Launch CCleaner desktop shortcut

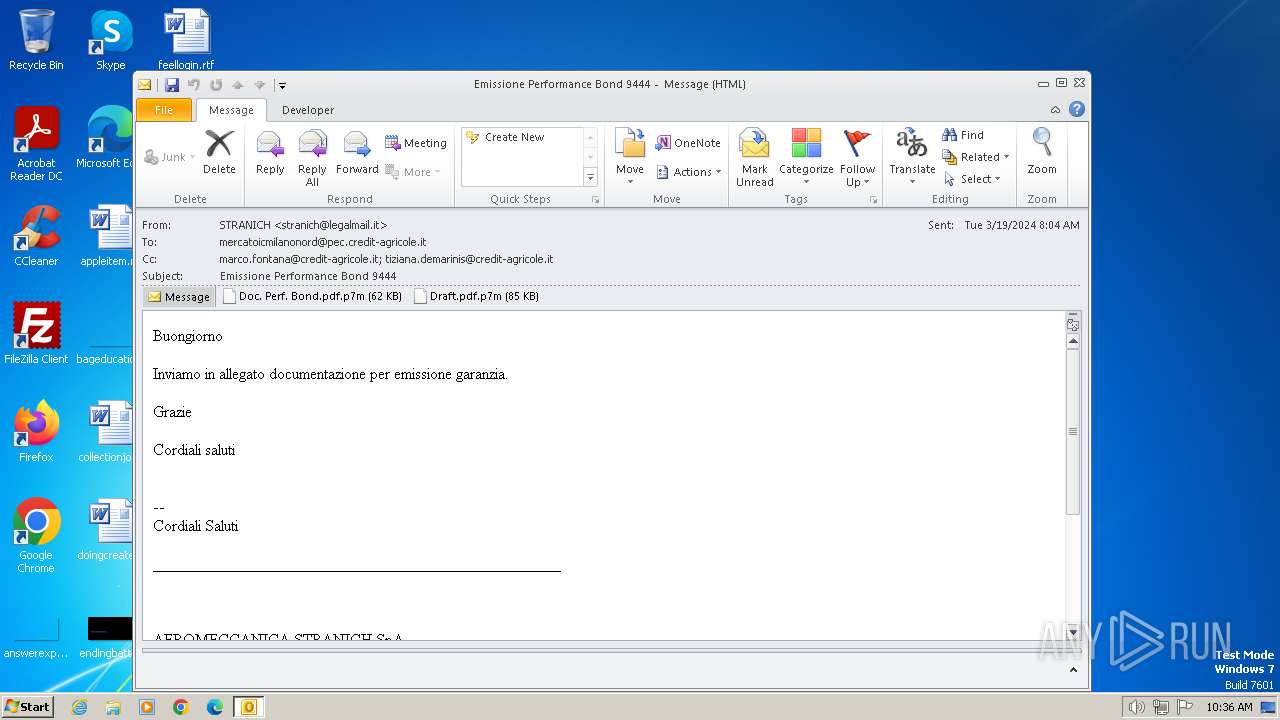(36, 236)
